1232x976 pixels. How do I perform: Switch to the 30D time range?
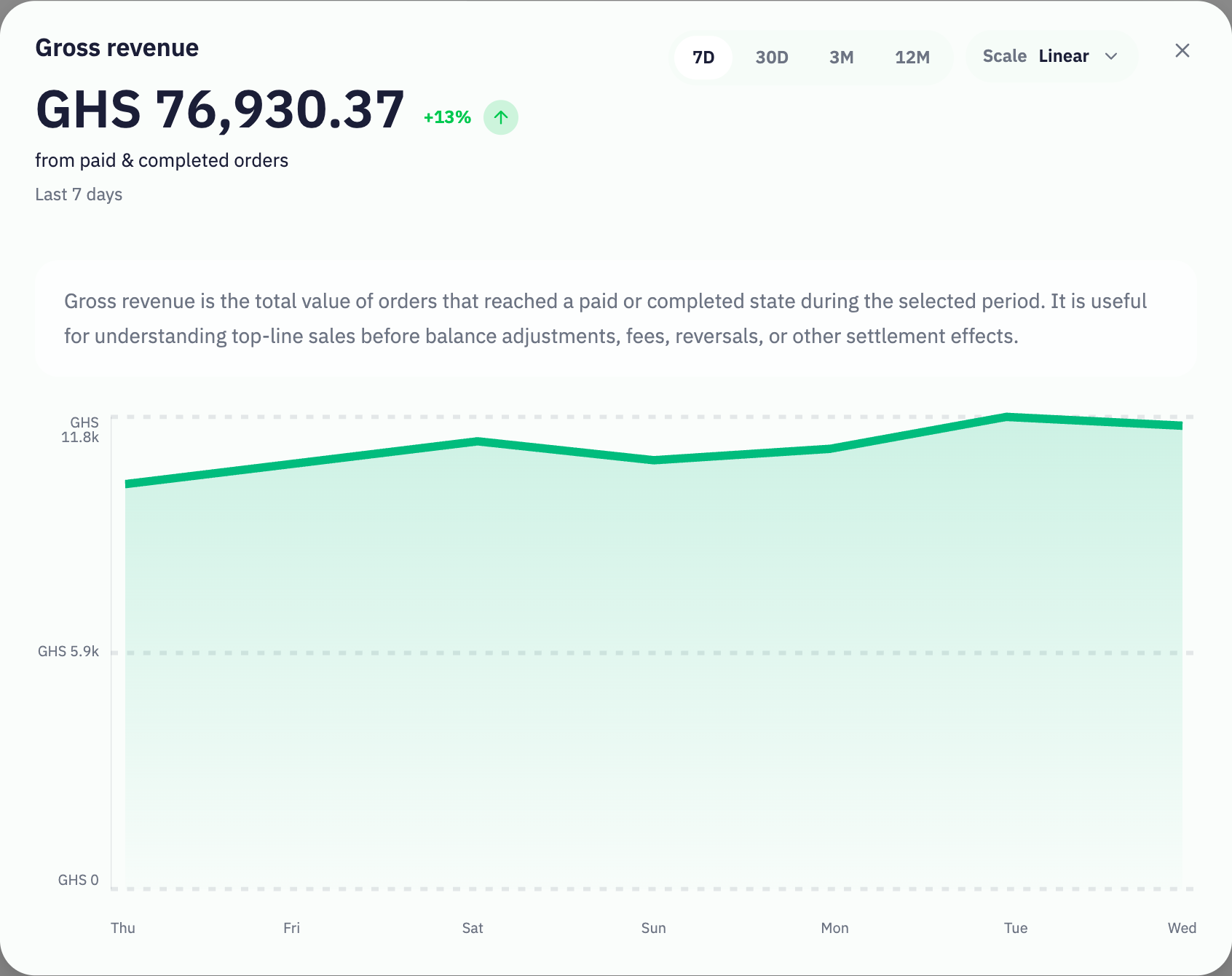coord(772,58)
